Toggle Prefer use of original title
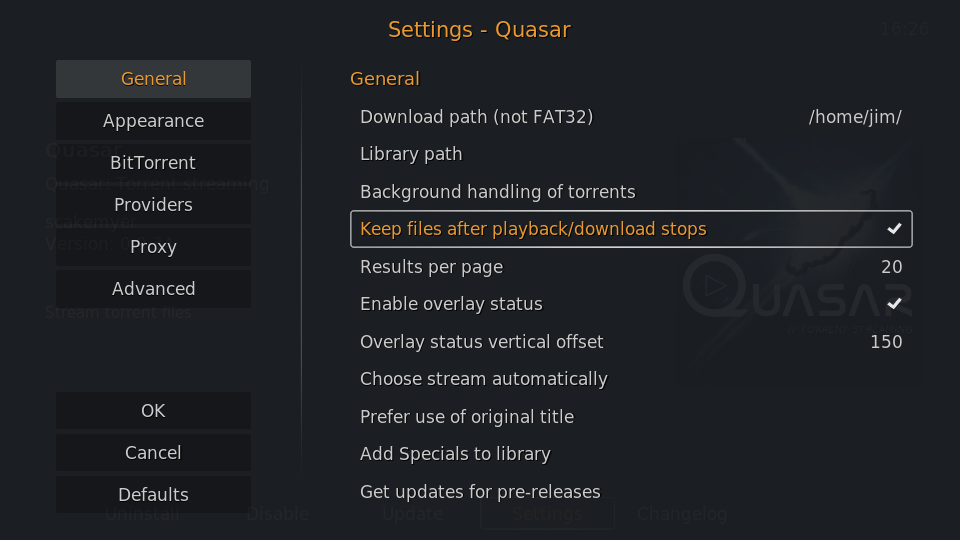Image resolution: width=960 pixels, height=540 pixels. (631, 417)
